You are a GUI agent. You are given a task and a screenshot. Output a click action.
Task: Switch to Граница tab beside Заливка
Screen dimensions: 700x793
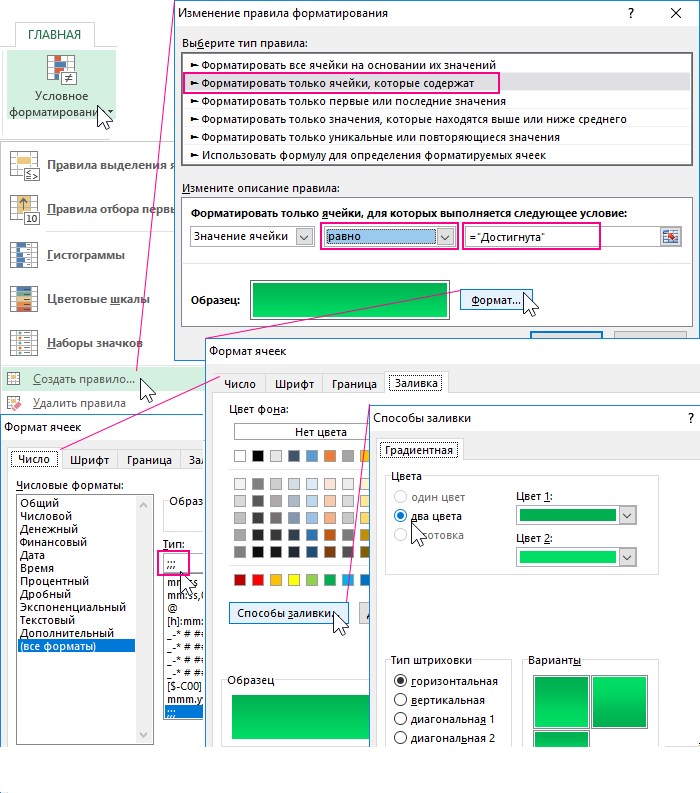pos(354,384)
